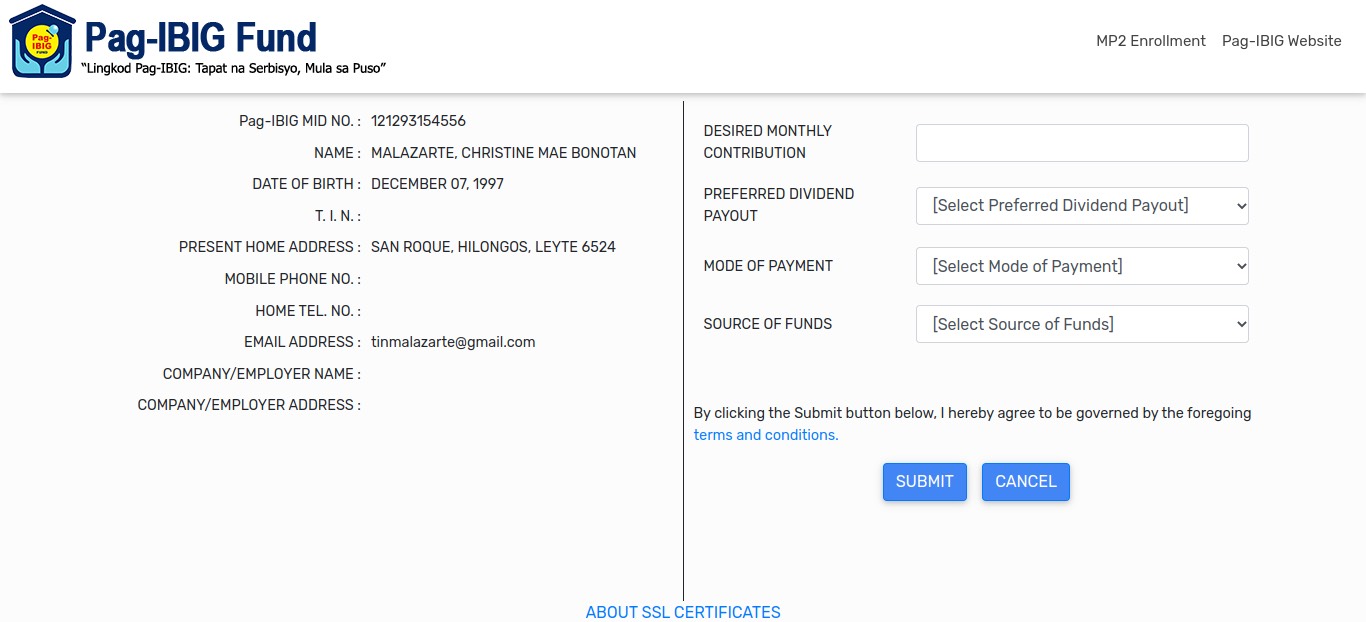Click the Pag-IBIG Fund title text
Viewport: 1366px width, 622px height.
coord(200,38)
